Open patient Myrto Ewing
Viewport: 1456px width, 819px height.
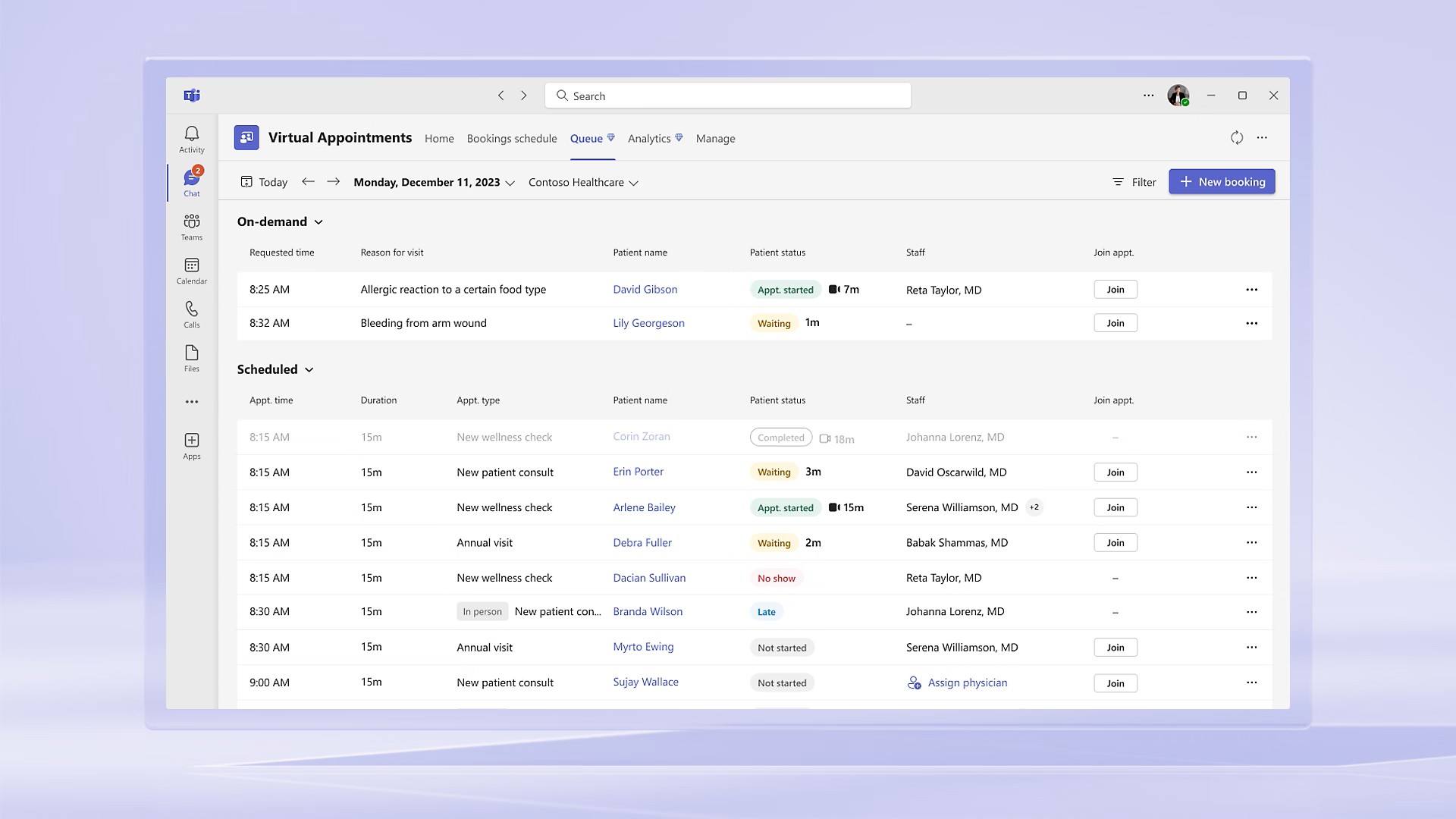tap(643, 647)
